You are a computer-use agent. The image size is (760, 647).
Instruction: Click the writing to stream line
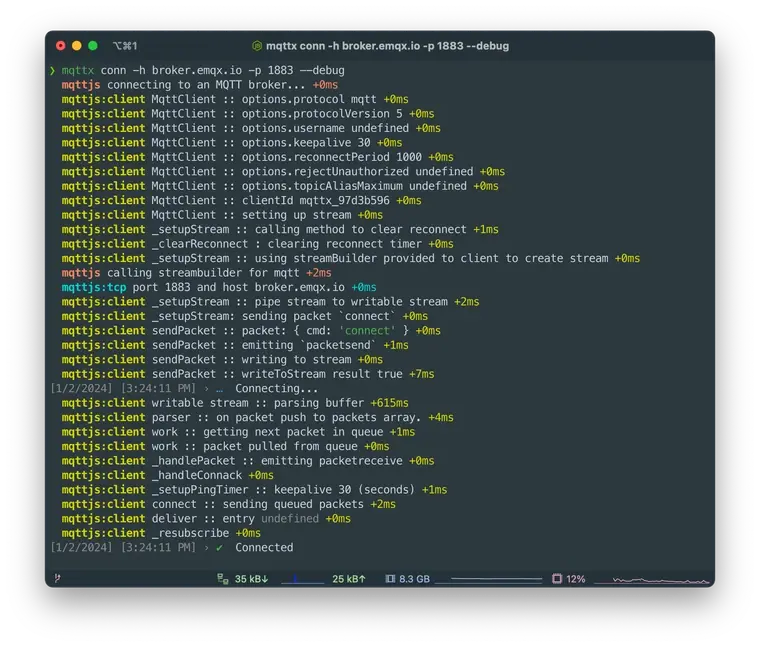click(222, 360)
